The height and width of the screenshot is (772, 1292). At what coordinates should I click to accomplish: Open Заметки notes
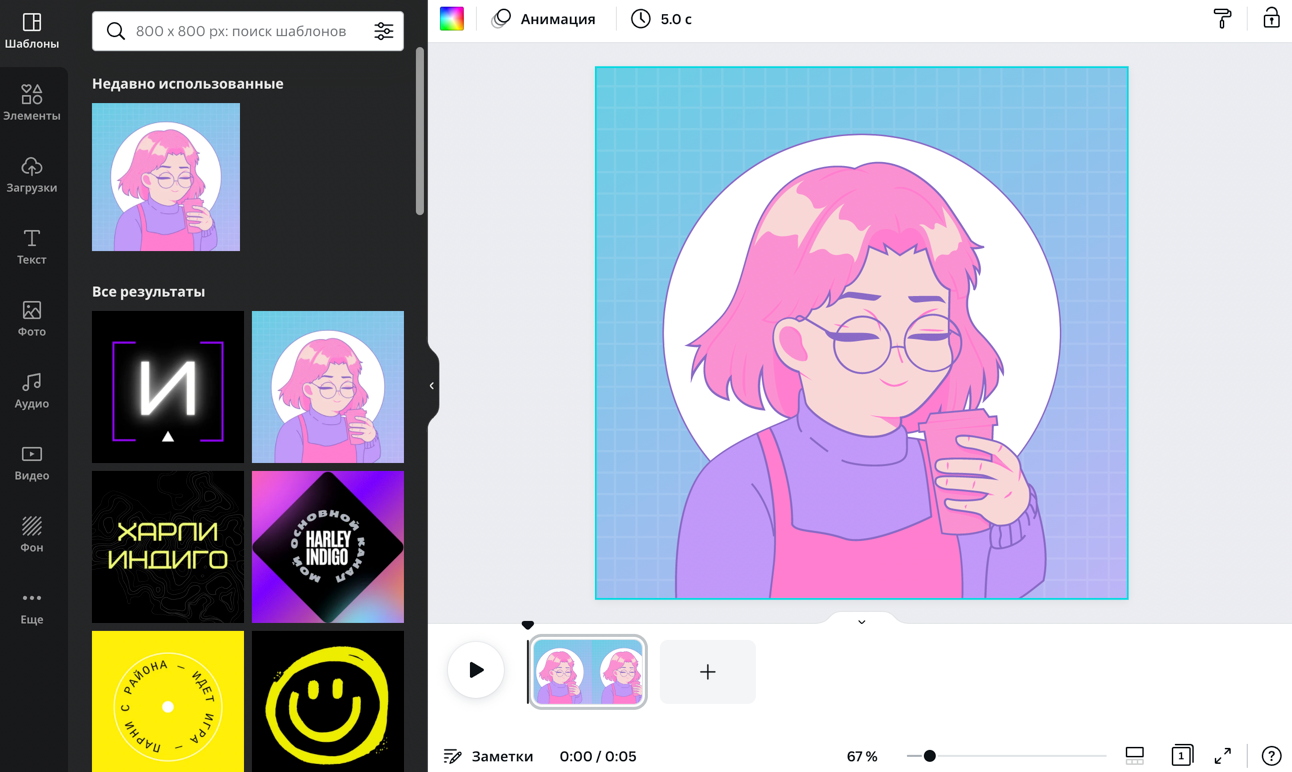point(489,756)
